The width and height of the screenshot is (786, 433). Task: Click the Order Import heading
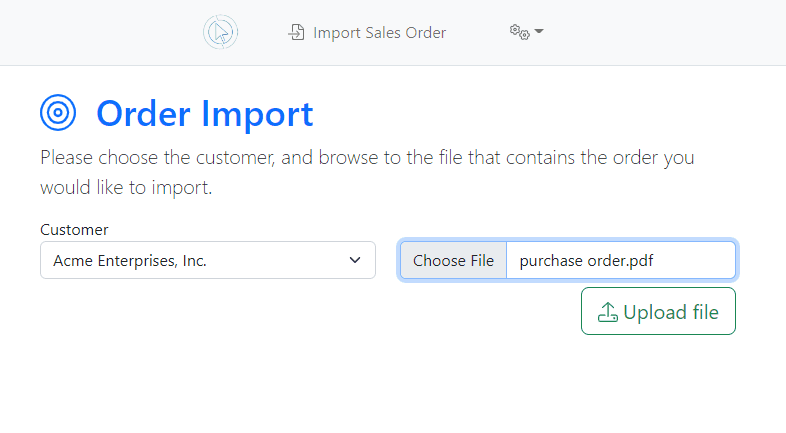click(x=205, y=114)
